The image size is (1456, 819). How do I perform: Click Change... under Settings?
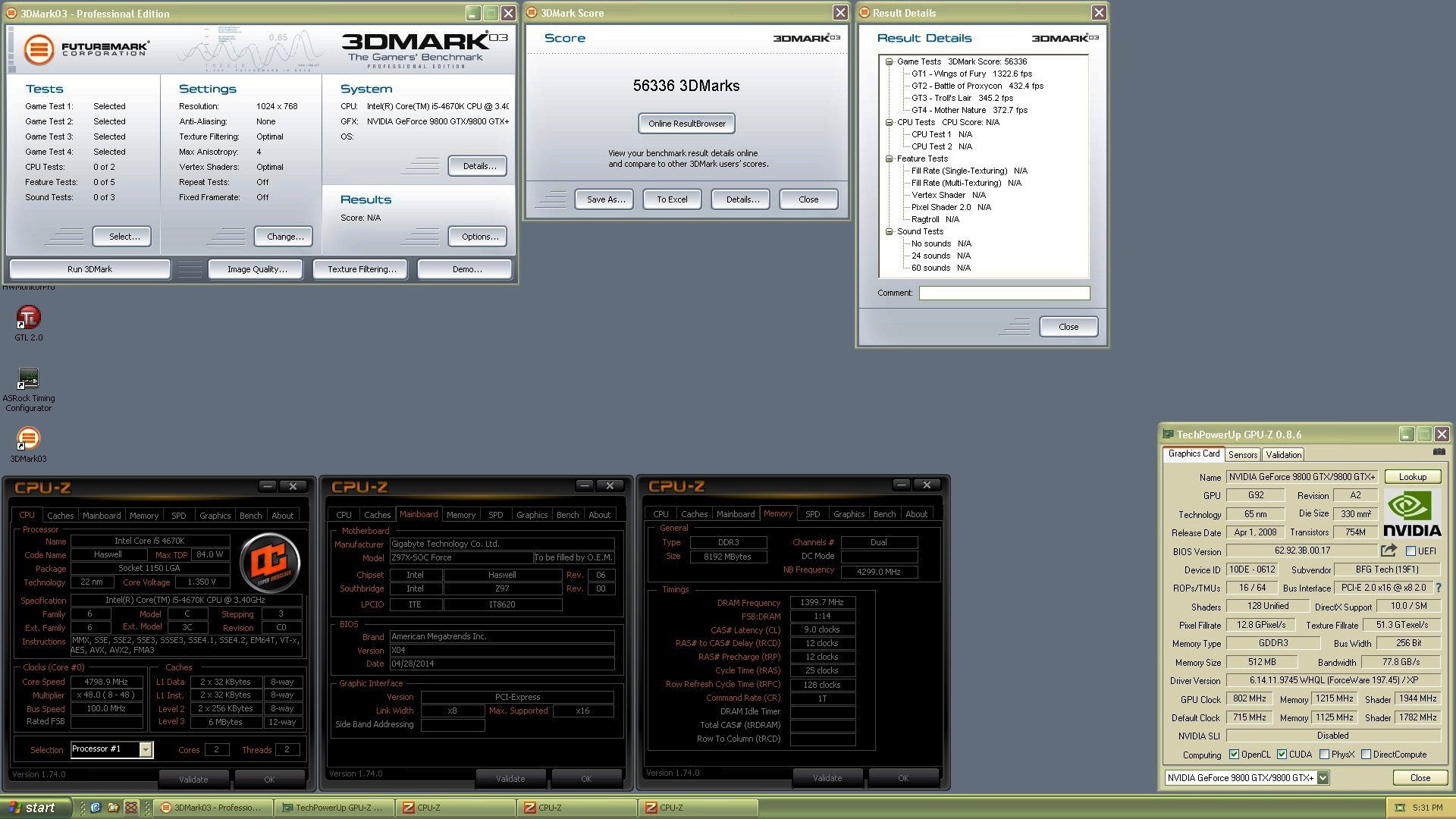284,237
